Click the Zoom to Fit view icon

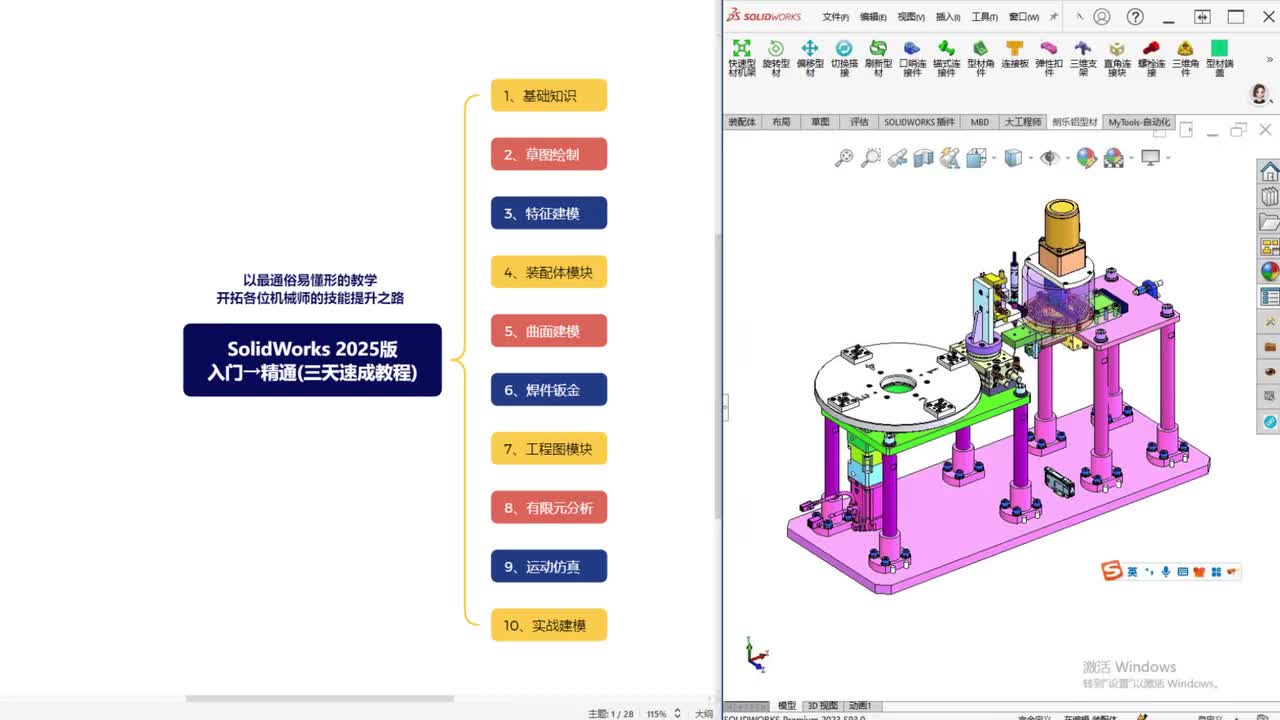coord(845,158)
